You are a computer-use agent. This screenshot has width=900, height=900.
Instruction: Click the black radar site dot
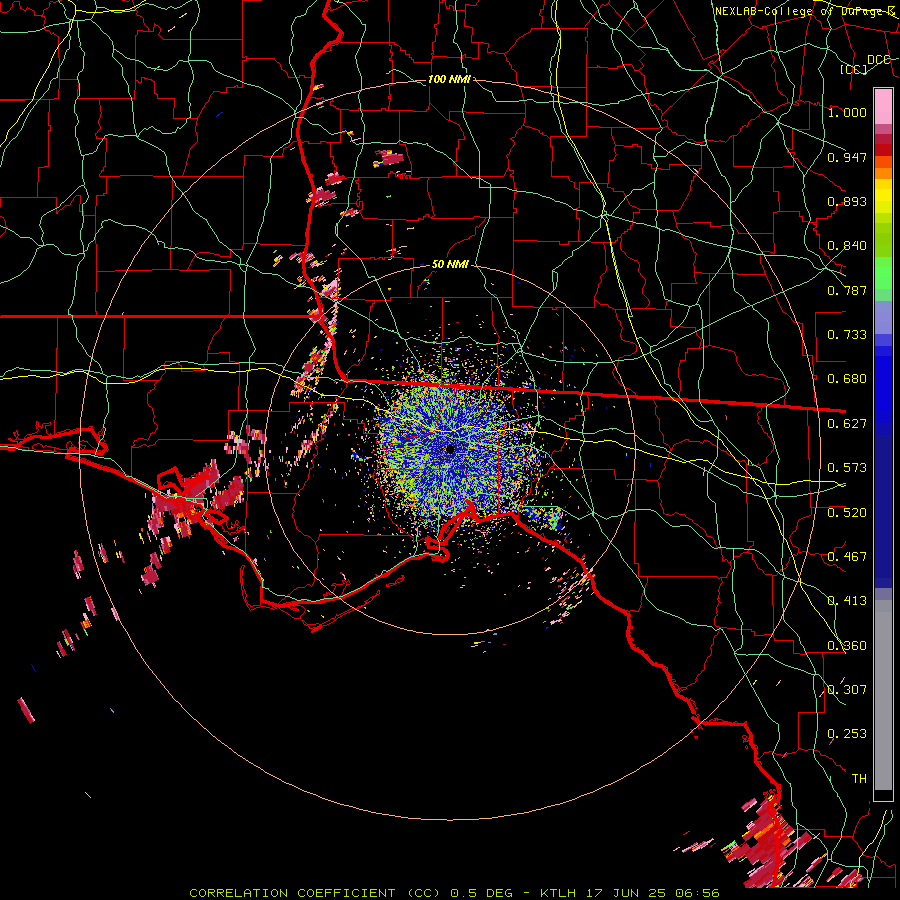click(451, 449)
